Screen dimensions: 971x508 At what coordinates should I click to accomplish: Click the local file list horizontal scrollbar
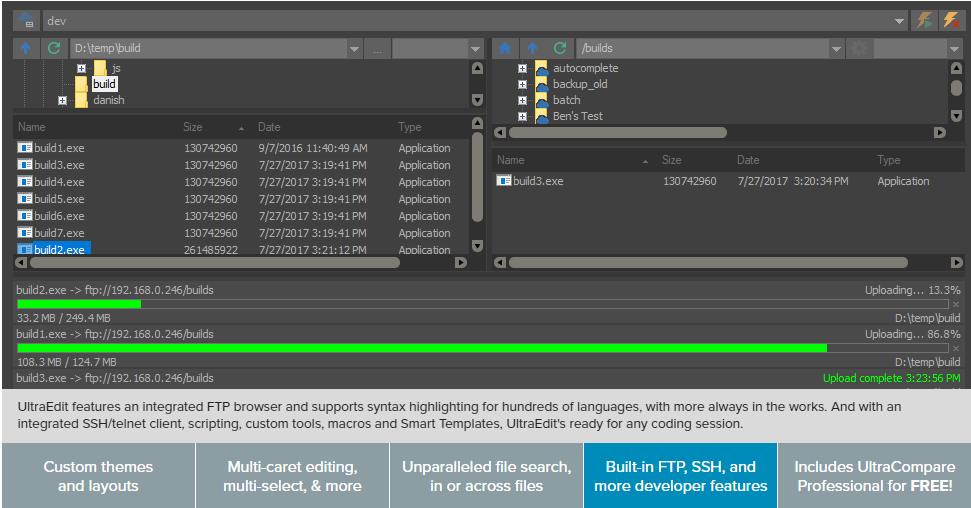click(215, 263)
